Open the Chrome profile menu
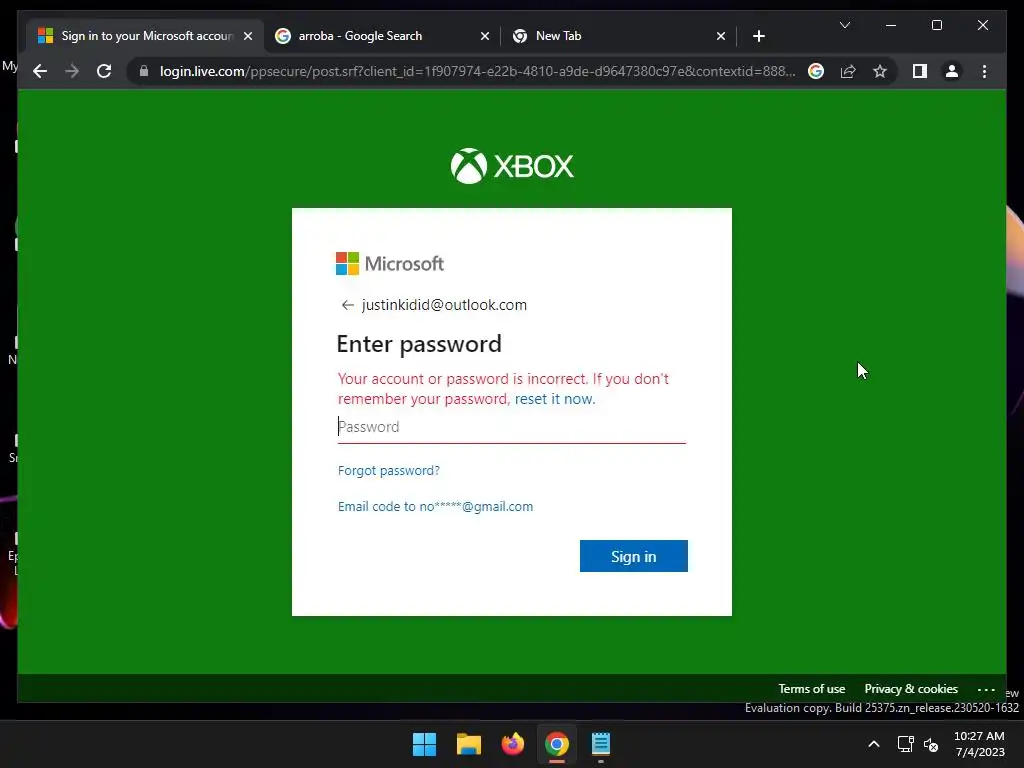Image resolution: width=1024 pixels, height=768 pixels. coord(952,71)
